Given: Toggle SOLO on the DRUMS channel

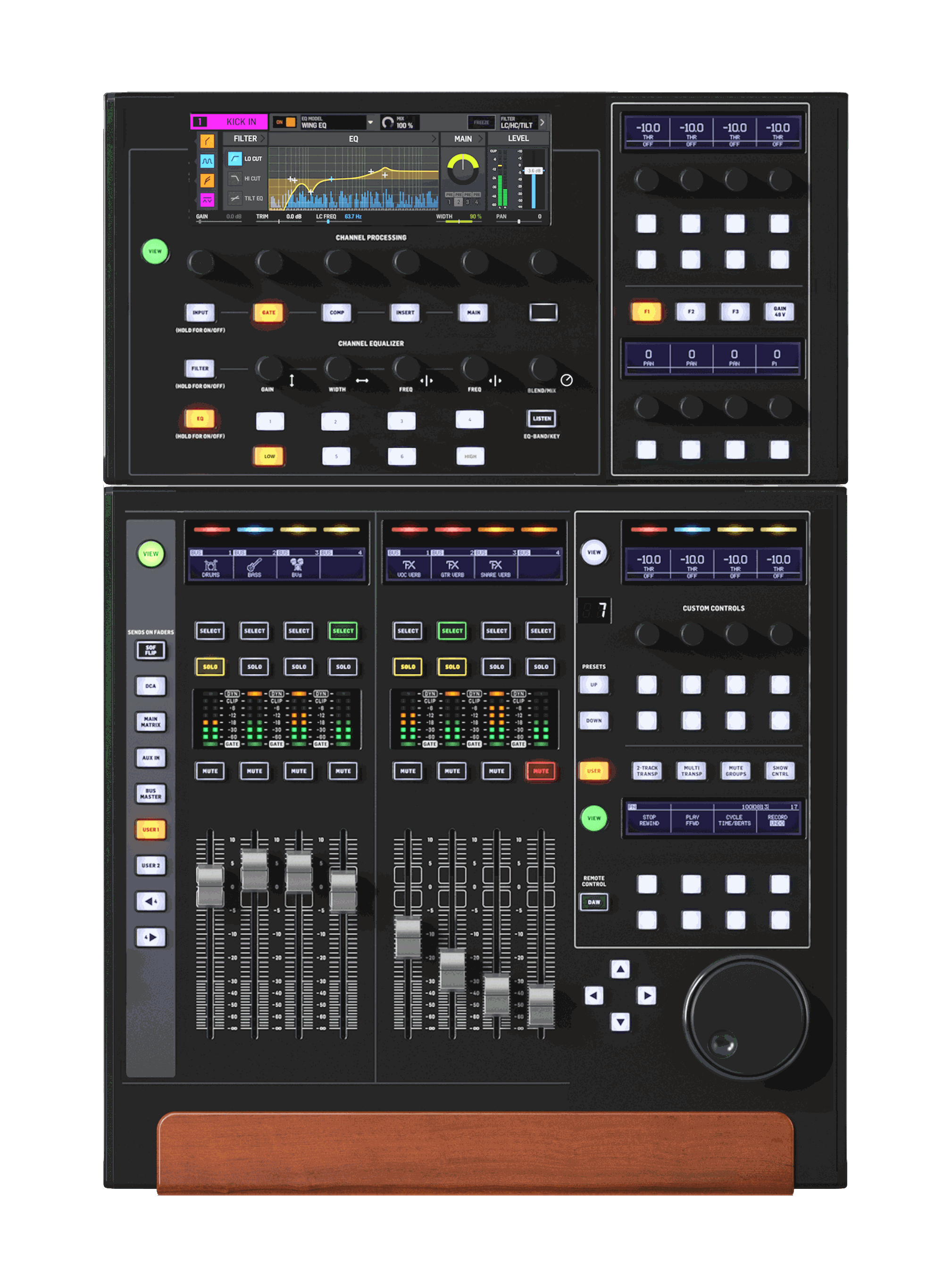Looking at the screenshot, I should pyautogui.click(x=210, y=666).
